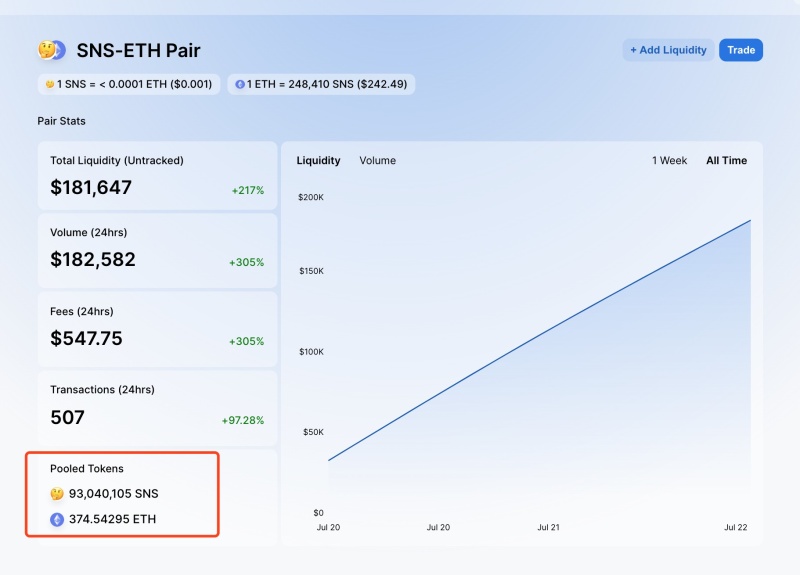The height and width of the screenshot is (575, 800).
Task: Switch chart to the Liquidity tab
Action: (x=318, y=161)
